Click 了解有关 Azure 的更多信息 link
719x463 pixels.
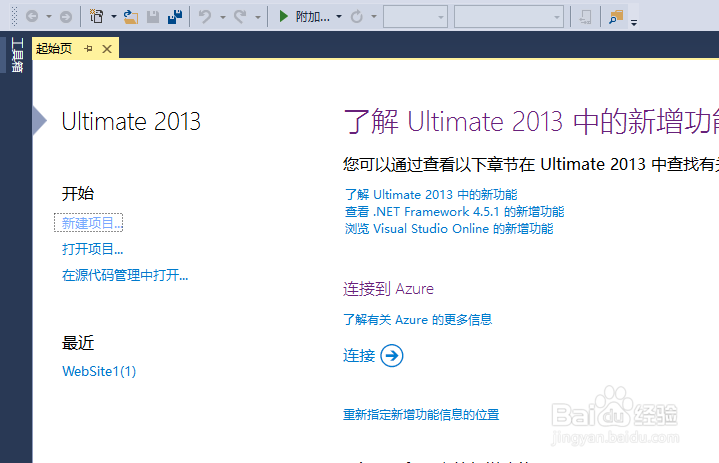click(418, 319)
